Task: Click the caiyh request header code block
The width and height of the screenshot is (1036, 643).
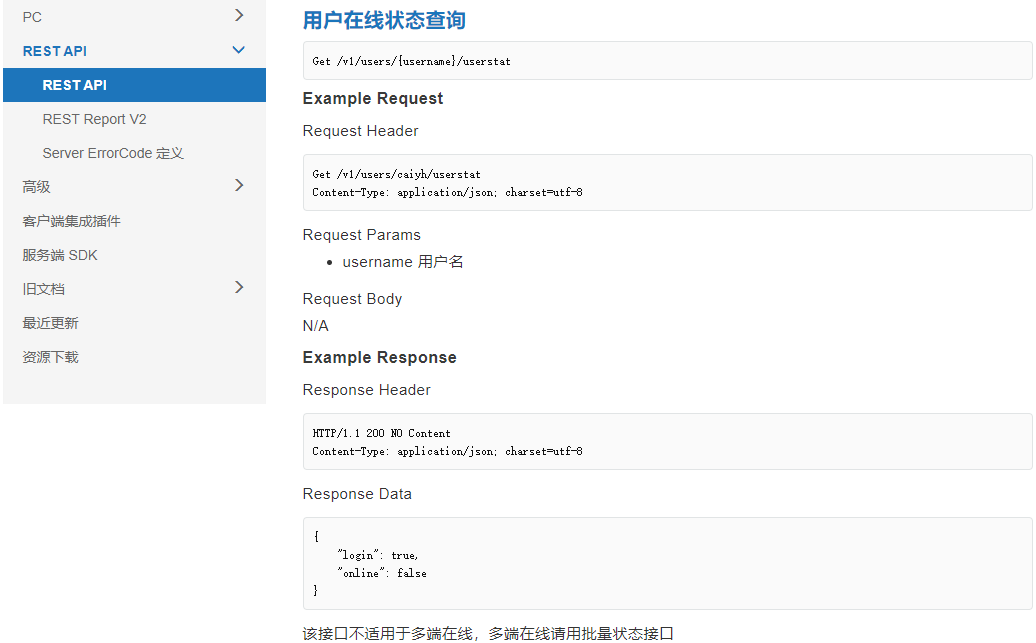Action: [667, 182]
